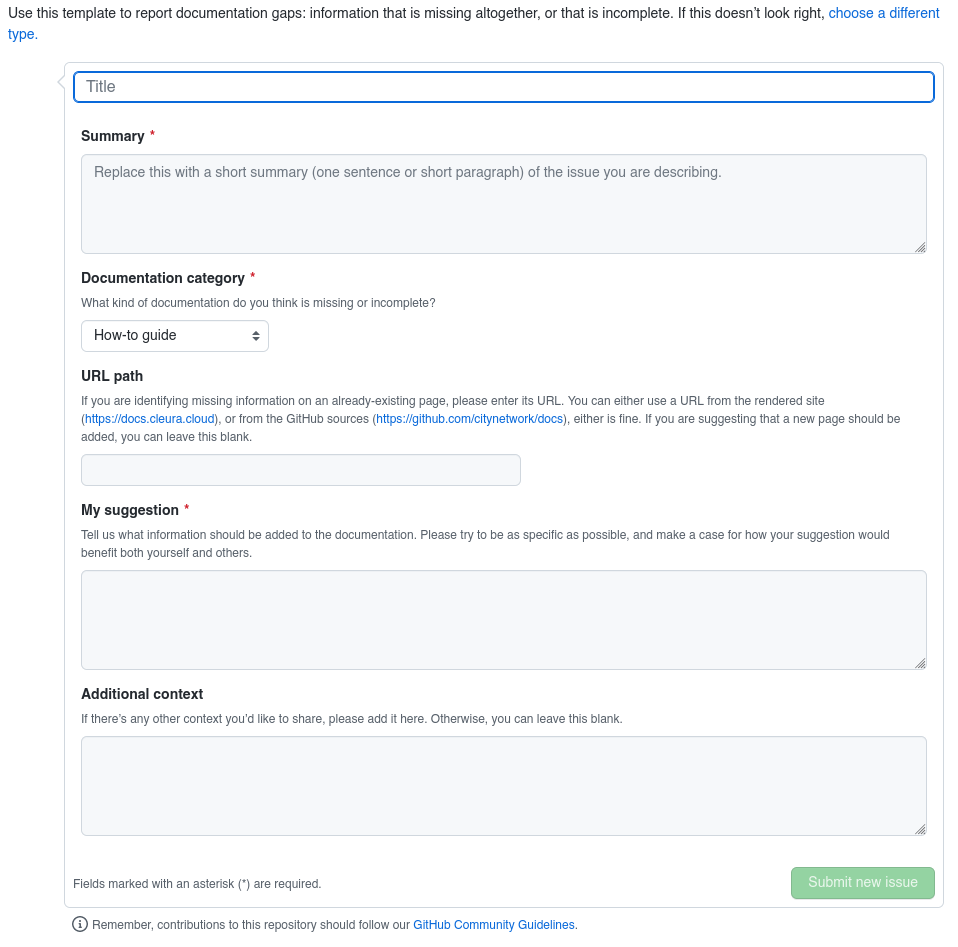Click the URL path input field
Screen dimensions: 958x947
pyautogui.click(x=300, y=469)
